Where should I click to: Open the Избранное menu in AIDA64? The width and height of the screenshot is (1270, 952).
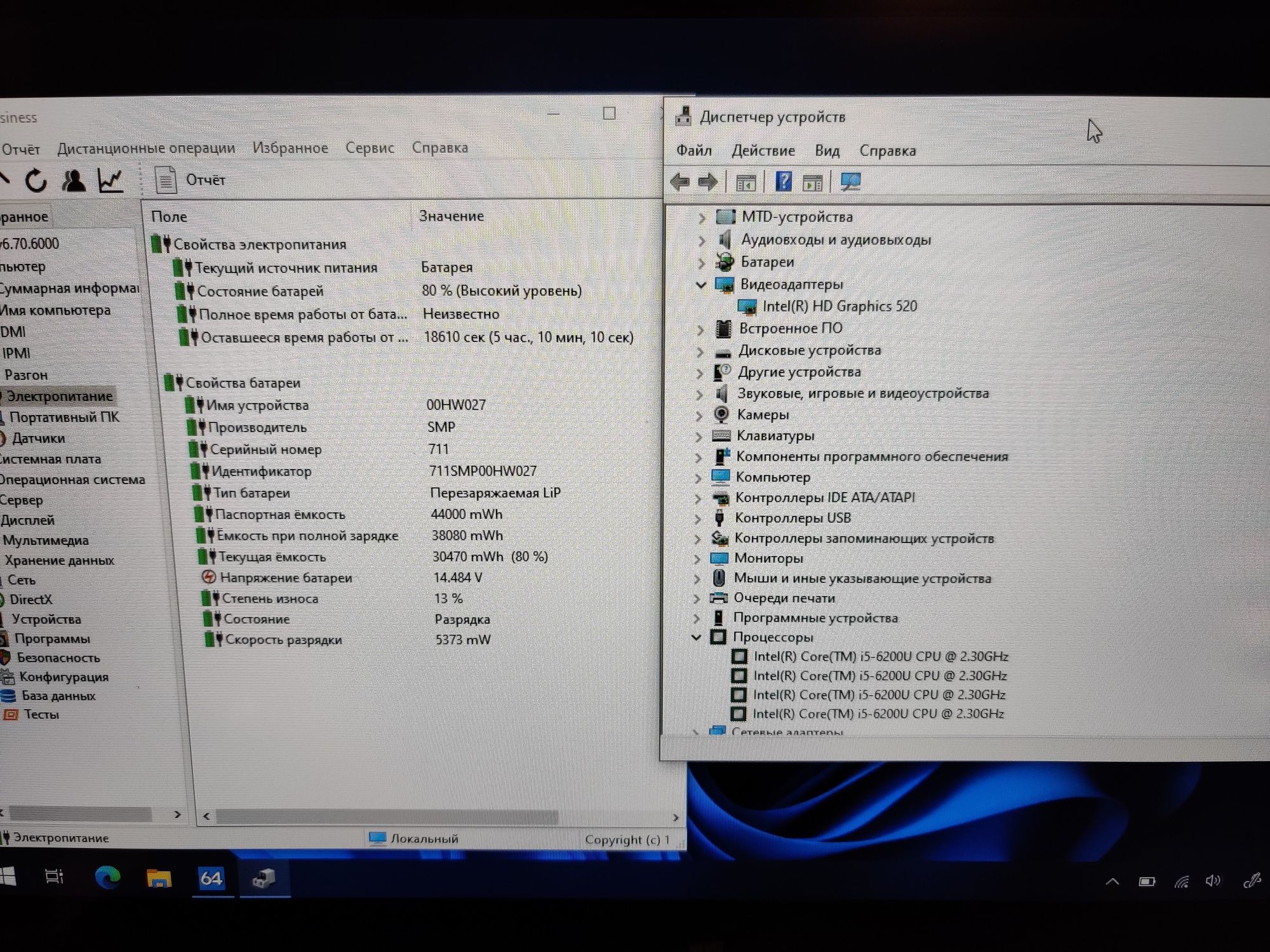[290, 148]
